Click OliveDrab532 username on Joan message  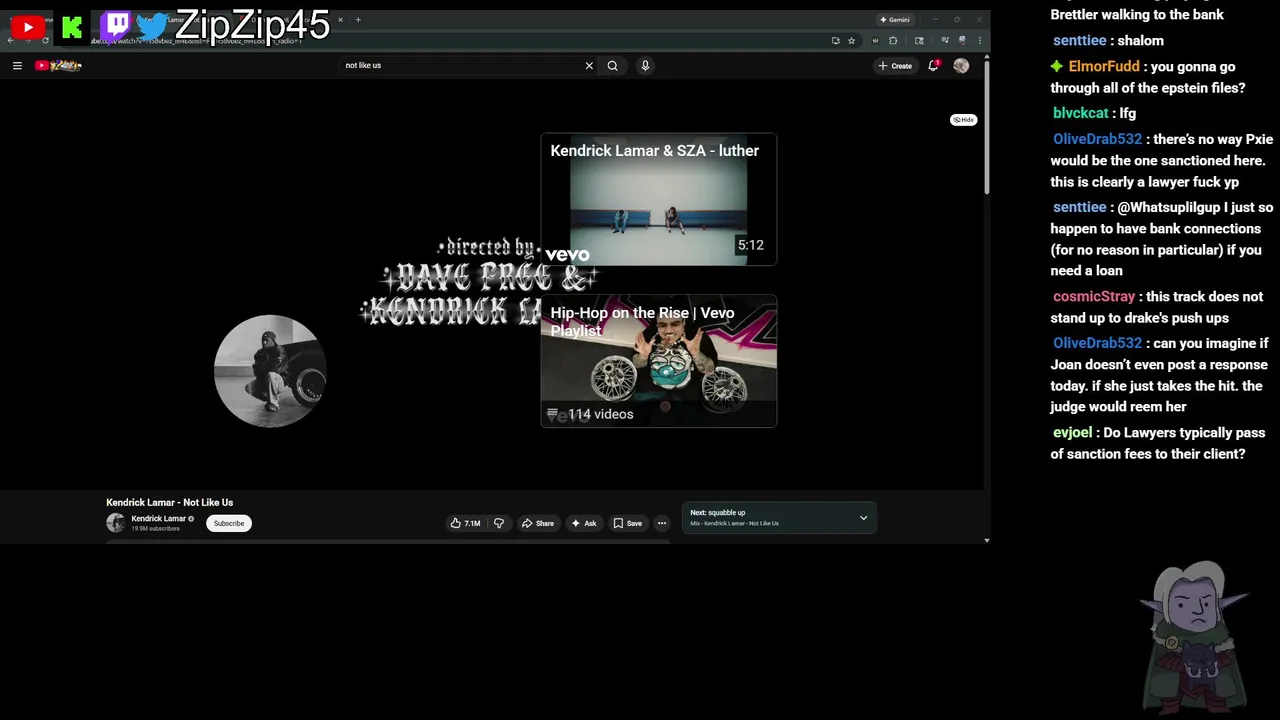pyautogui.click(x=1097, y=343)
